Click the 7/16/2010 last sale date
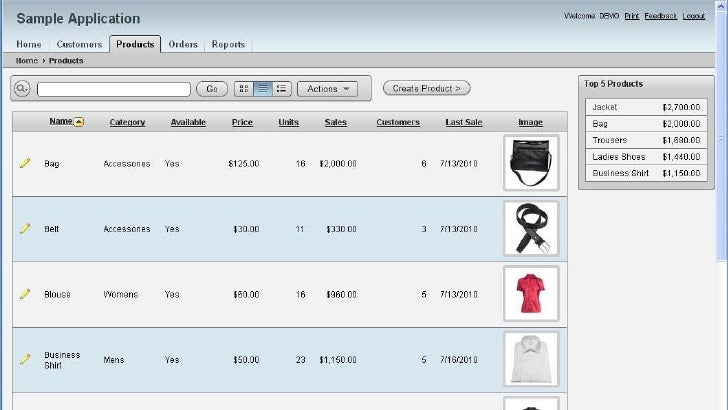 pos(459,360)
